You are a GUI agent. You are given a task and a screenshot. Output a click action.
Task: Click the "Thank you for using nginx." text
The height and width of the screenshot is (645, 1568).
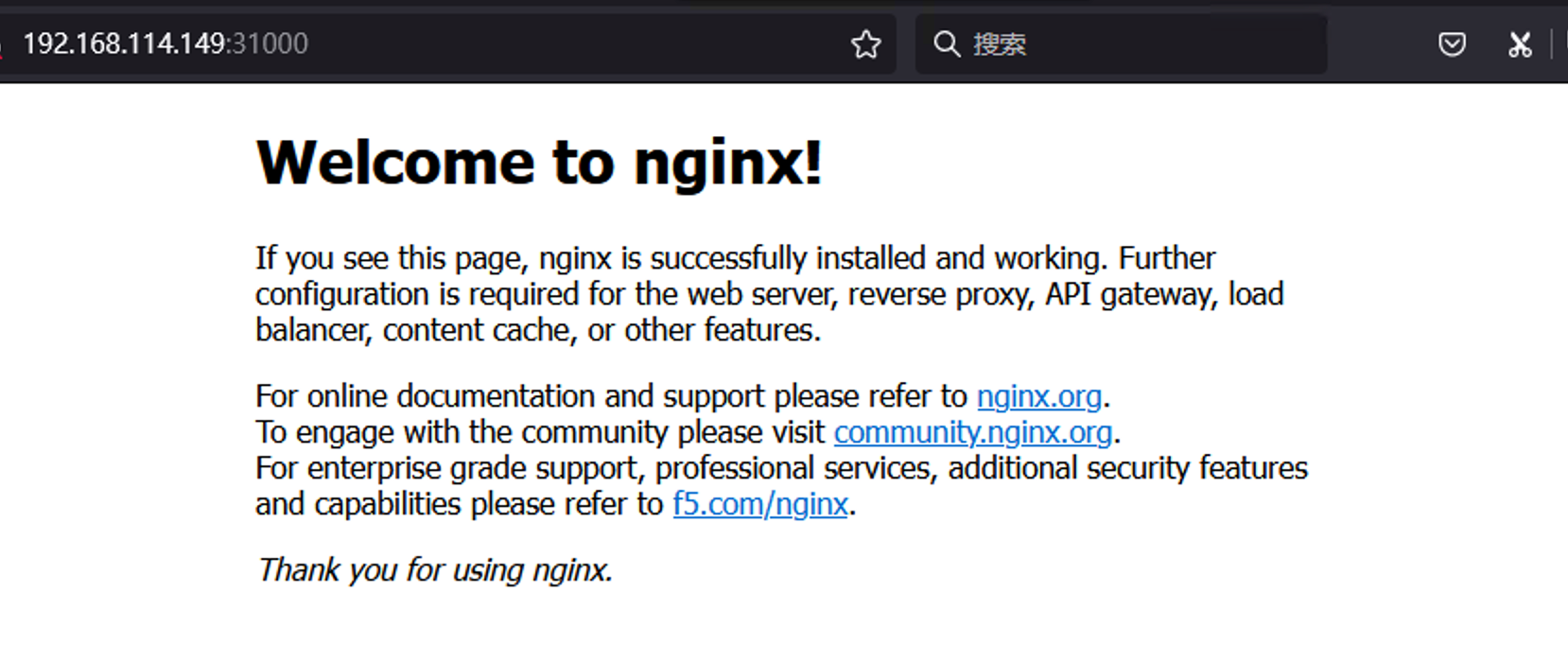[435, 570]
